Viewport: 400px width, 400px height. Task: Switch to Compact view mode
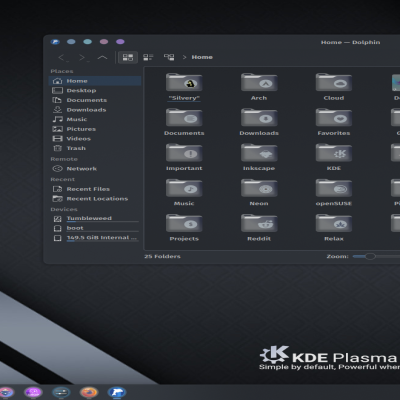[148, 57]
